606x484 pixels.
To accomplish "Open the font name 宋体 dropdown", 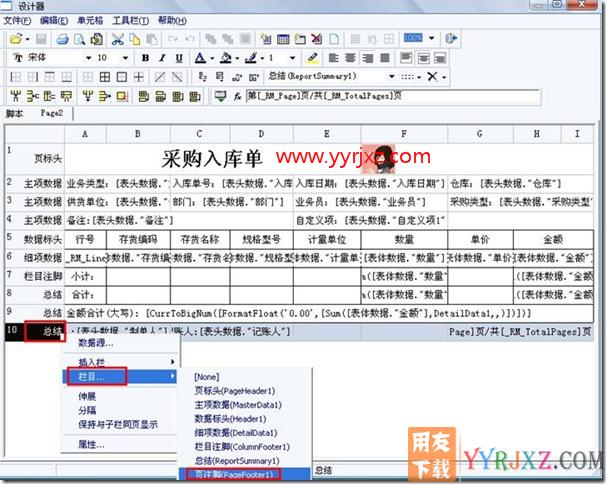I will [x=86, y=58].
